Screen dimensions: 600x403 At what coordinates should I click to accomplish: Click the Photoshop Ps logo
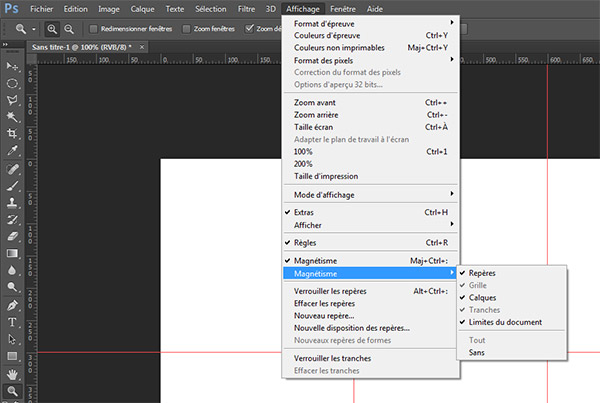click(11, 8)
